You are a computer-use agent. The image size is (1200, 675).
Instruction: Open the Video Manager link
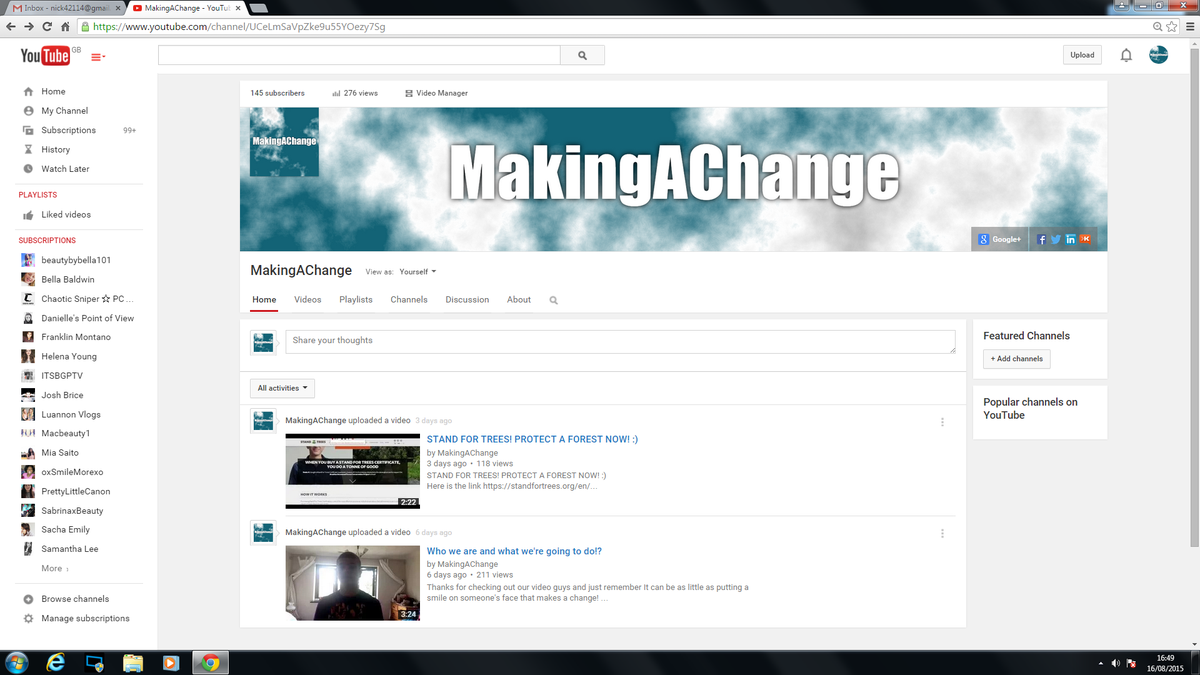(x=436, y=93)
